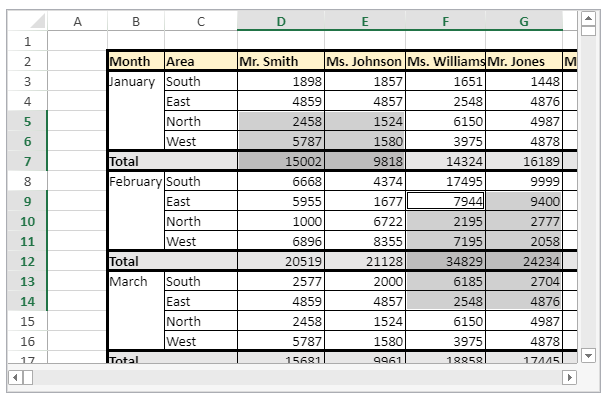Viewport: 608px width, 399px height.
Task: Click the Month header cell
Action: point(136,61)
